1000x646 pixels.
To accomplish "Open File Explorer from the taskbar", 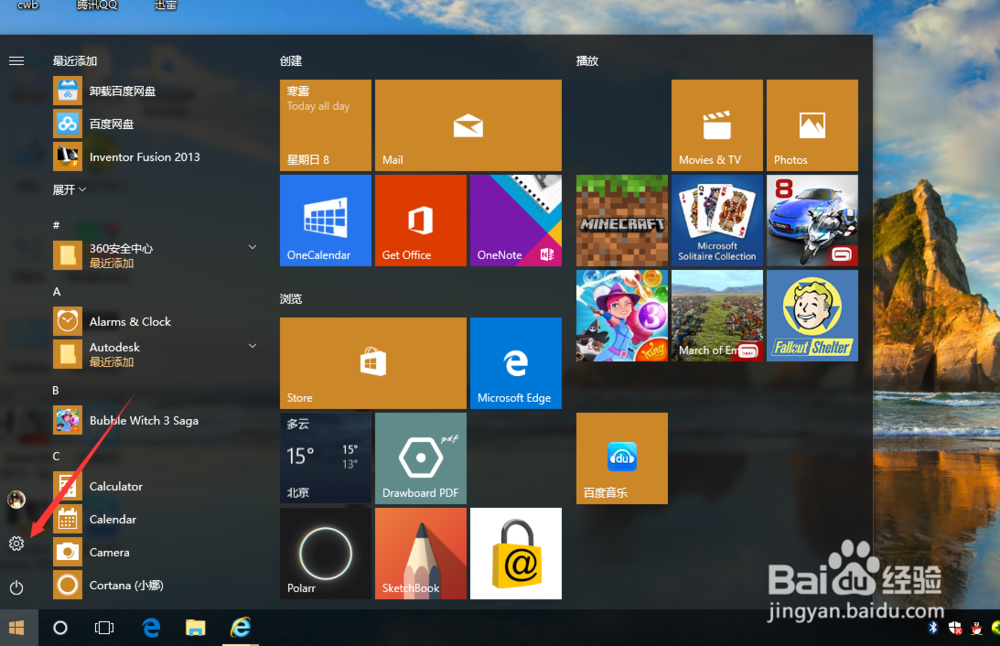I will (195, 628).
